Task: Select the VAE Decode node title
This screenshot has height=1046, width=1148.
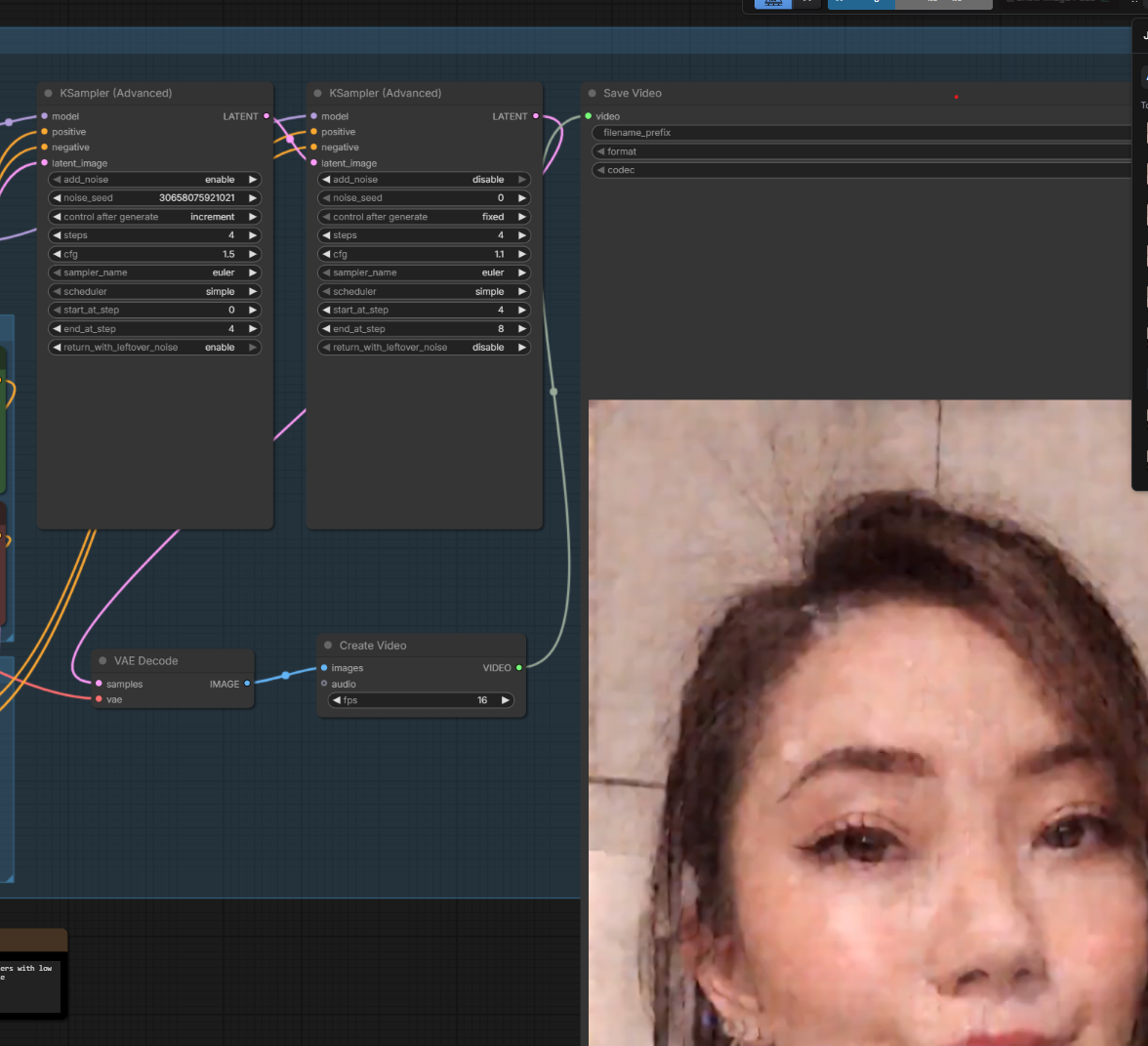Action: point(146,660)
